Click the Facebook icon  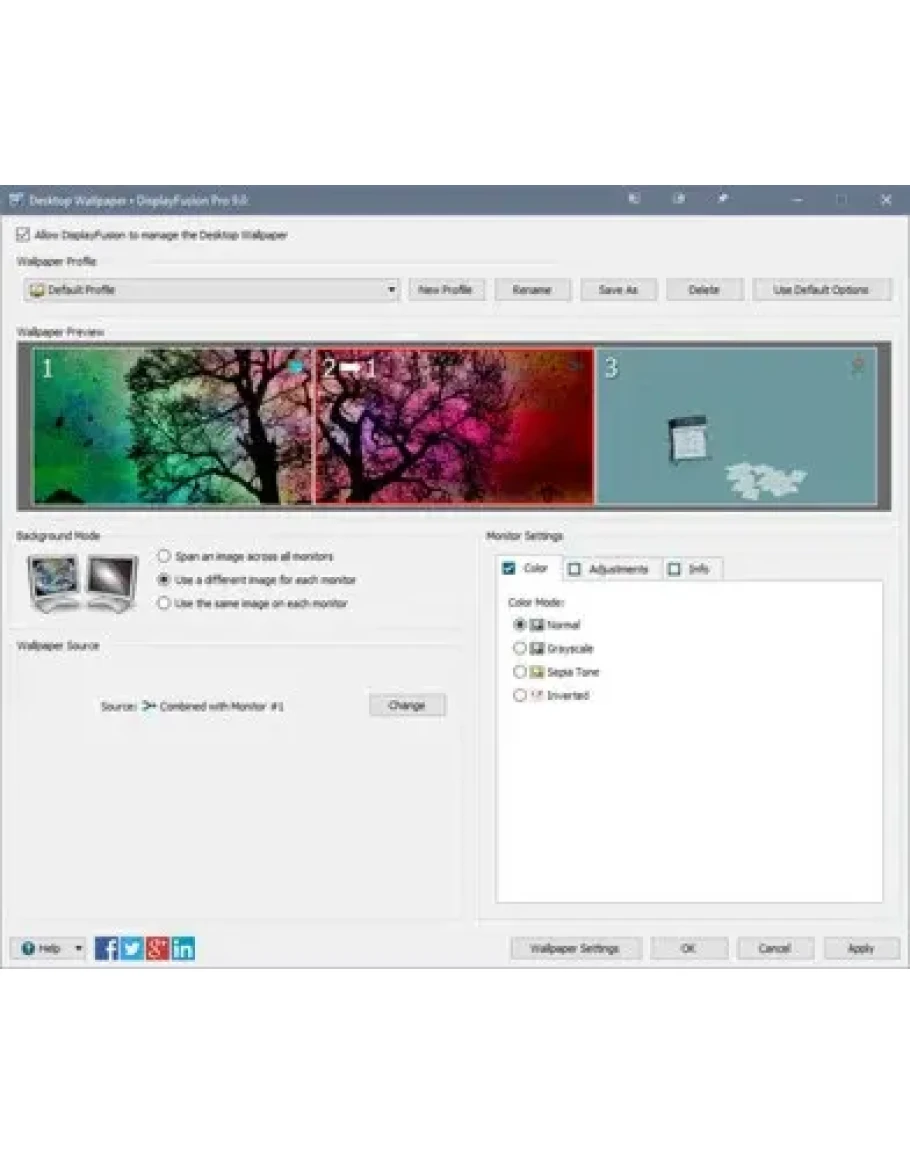(x=107, y=948)
